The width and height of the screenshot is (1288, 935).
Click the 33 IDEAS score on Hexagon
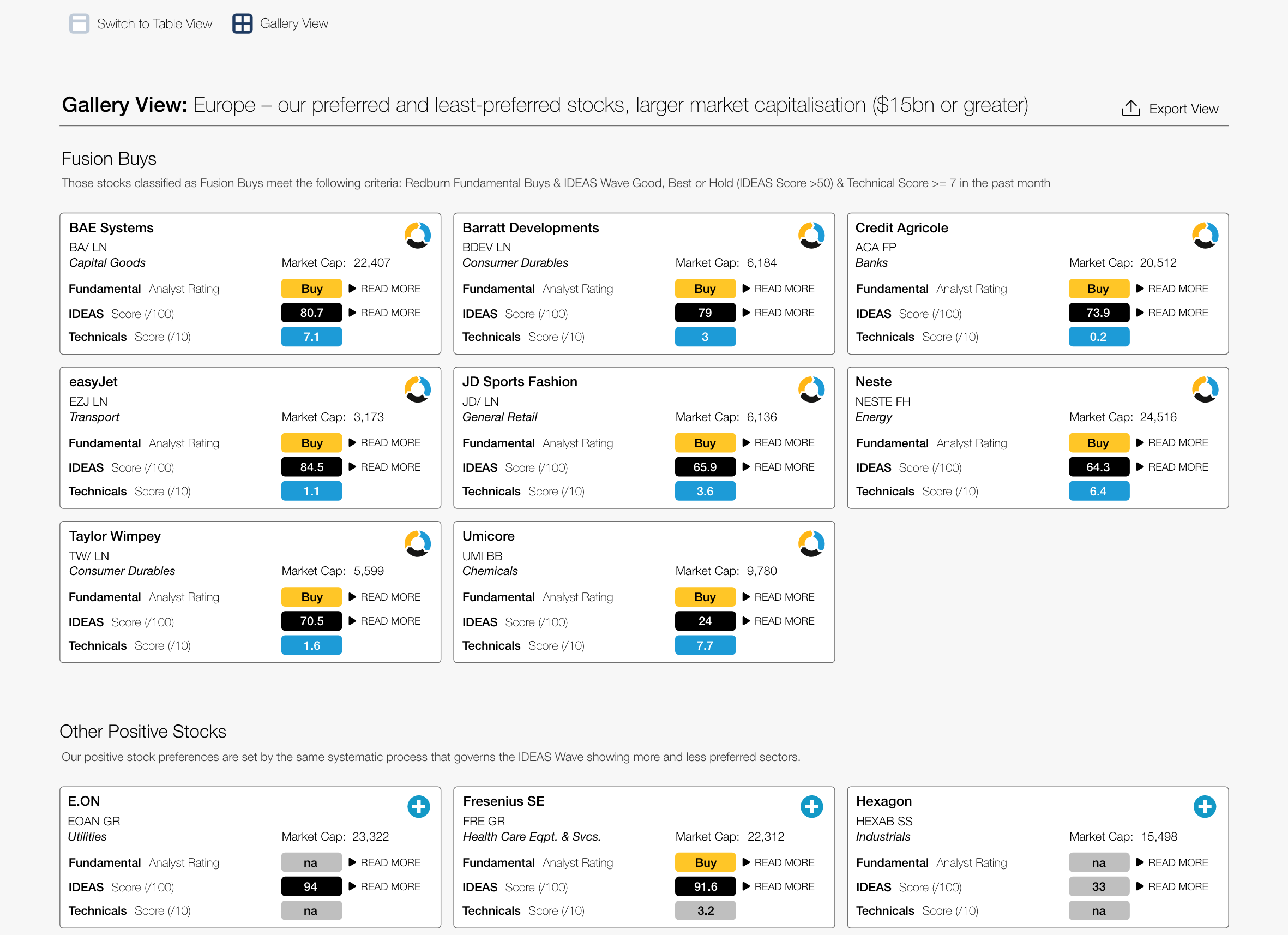click(1099, 886)
